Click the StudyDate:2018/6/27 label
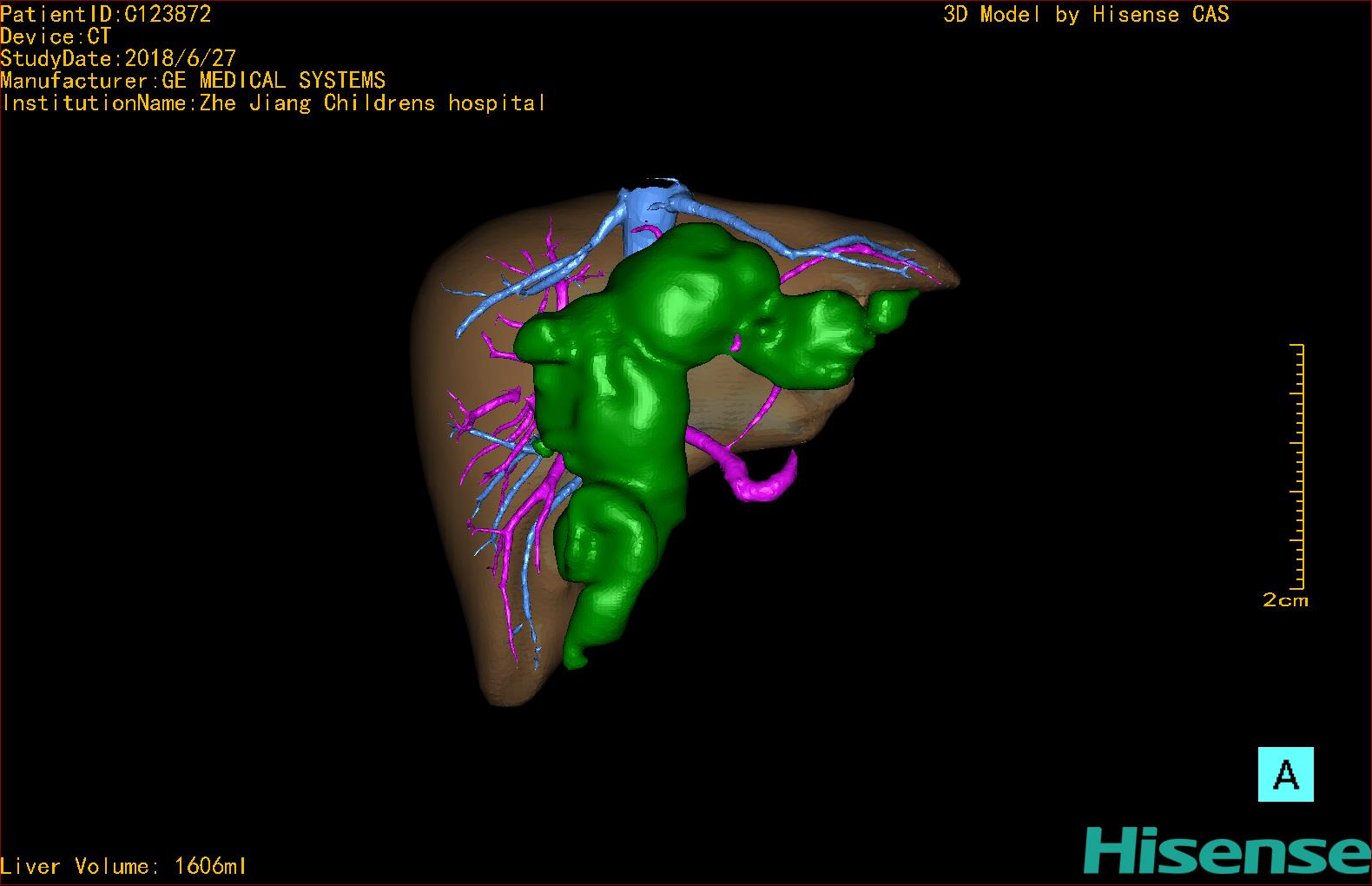The width and height of the screenshot is (1372, 886). (118, 58)
